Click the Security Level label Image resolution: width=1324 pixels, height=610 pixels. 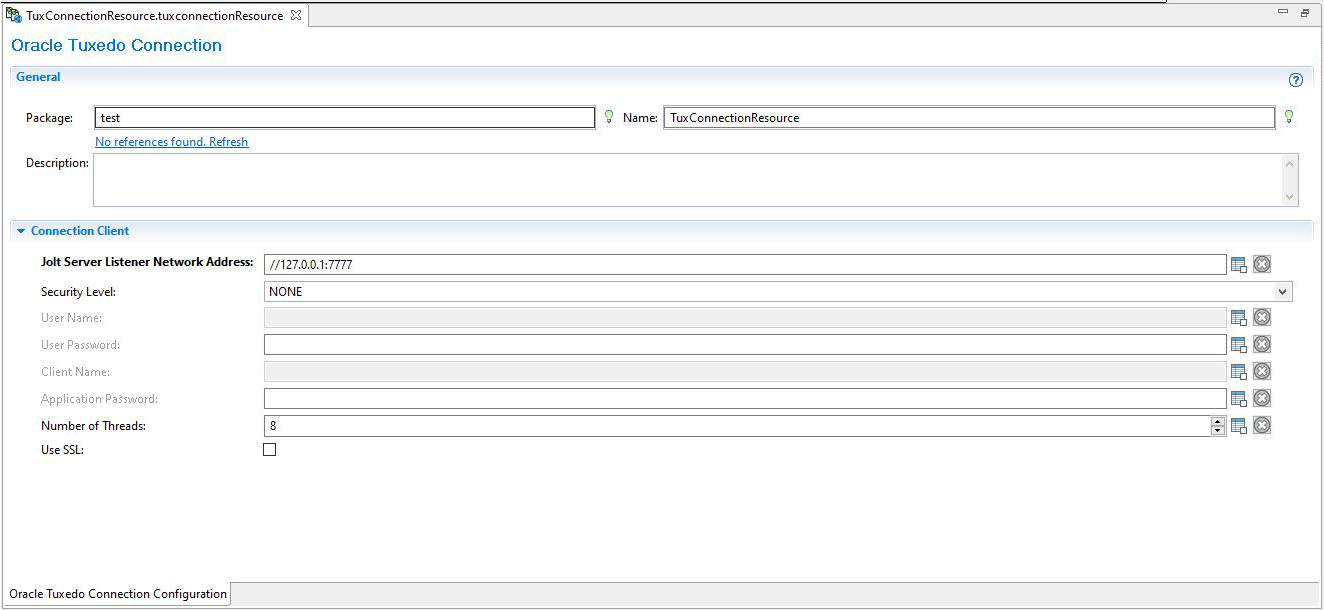pos(78,292)
